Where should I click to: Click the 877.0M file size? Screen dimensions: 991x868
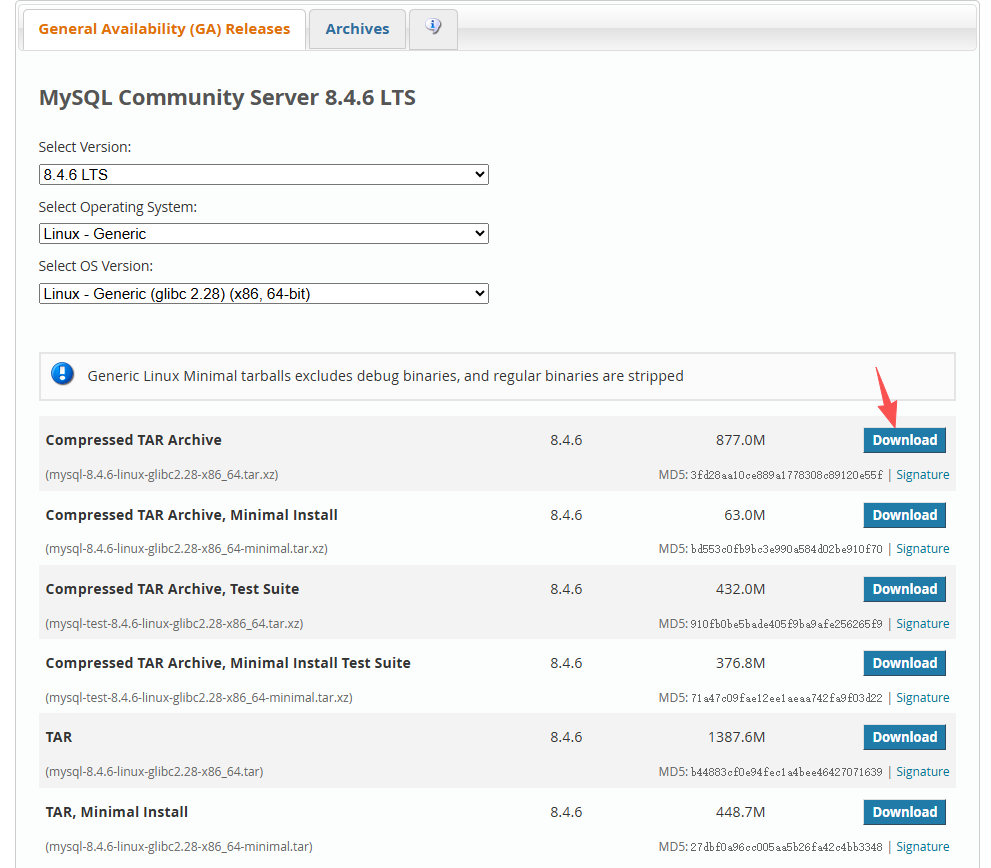[x=740, y=440]
